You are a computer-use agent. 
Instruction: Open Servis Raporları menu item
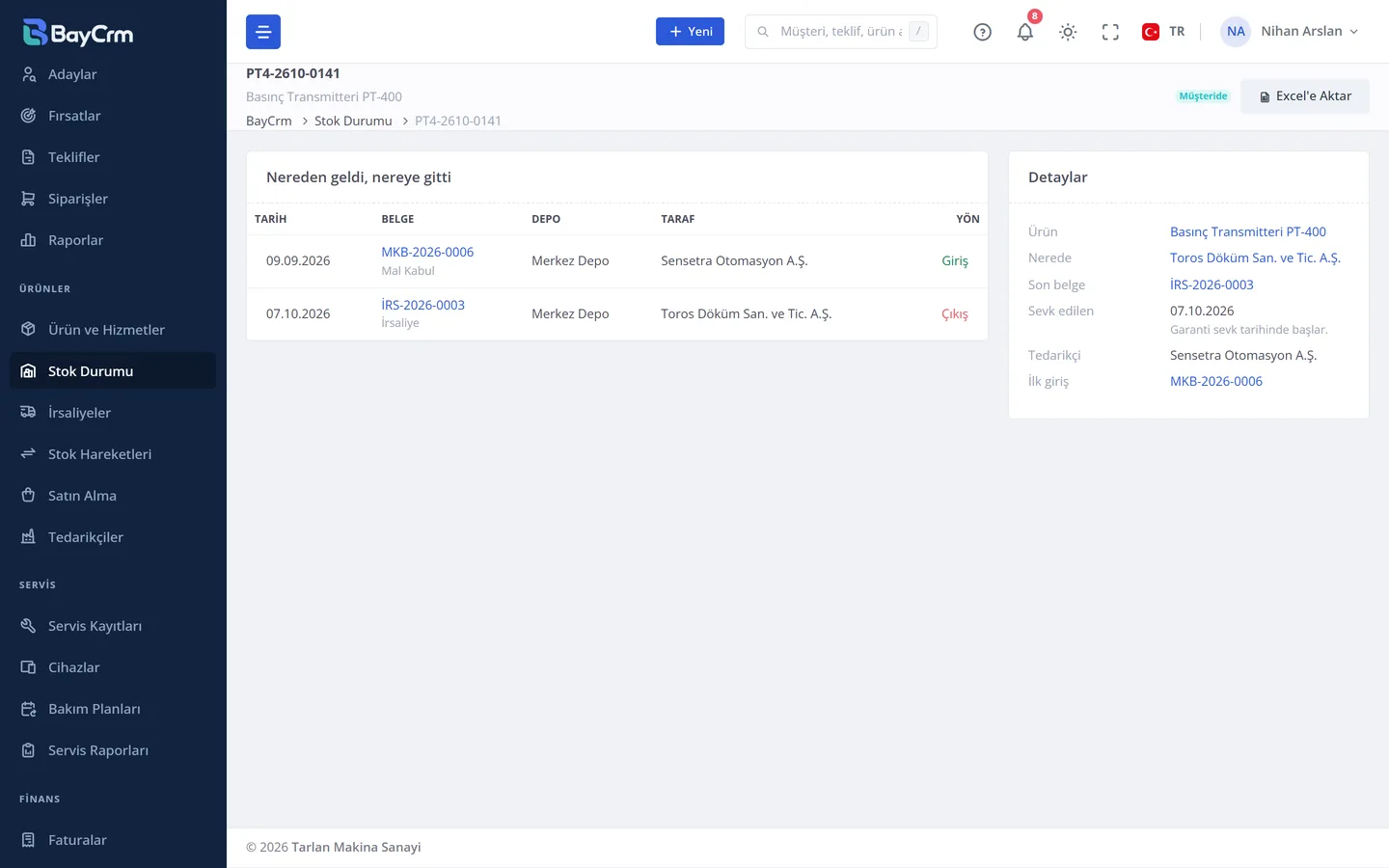[x=113, y=750]
